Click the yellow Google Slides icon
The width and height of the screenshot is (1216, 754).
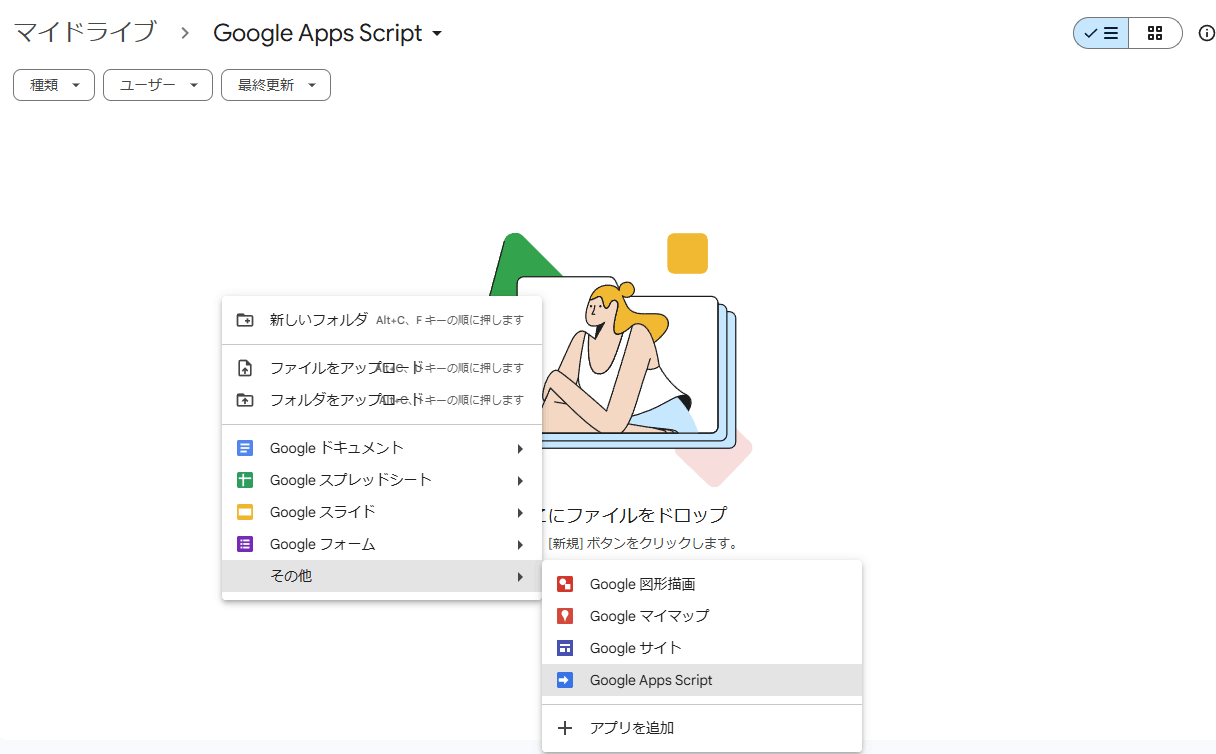point(245,512)
